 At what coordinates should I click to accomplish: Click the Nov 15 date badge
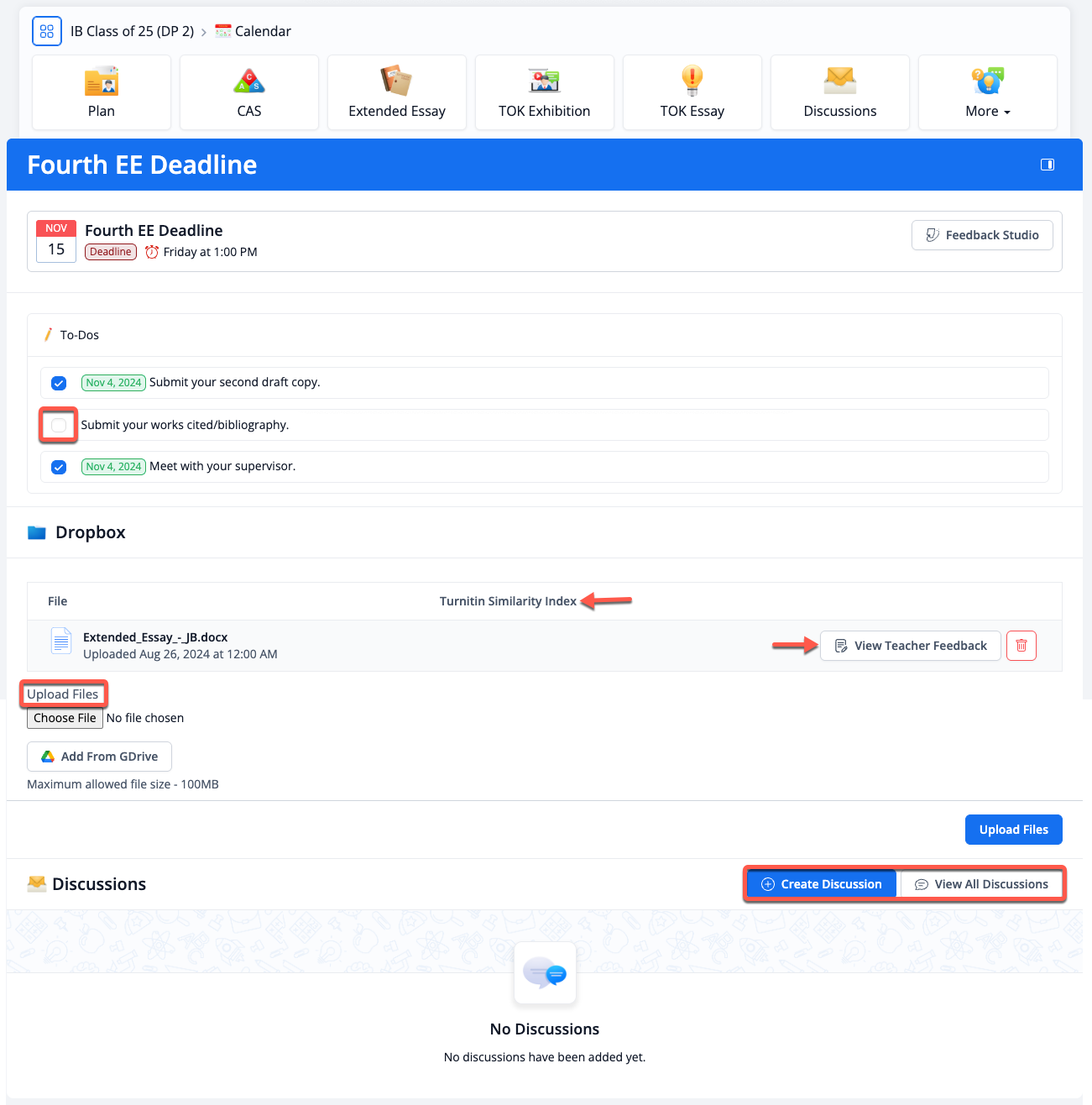tap(56, 242)
